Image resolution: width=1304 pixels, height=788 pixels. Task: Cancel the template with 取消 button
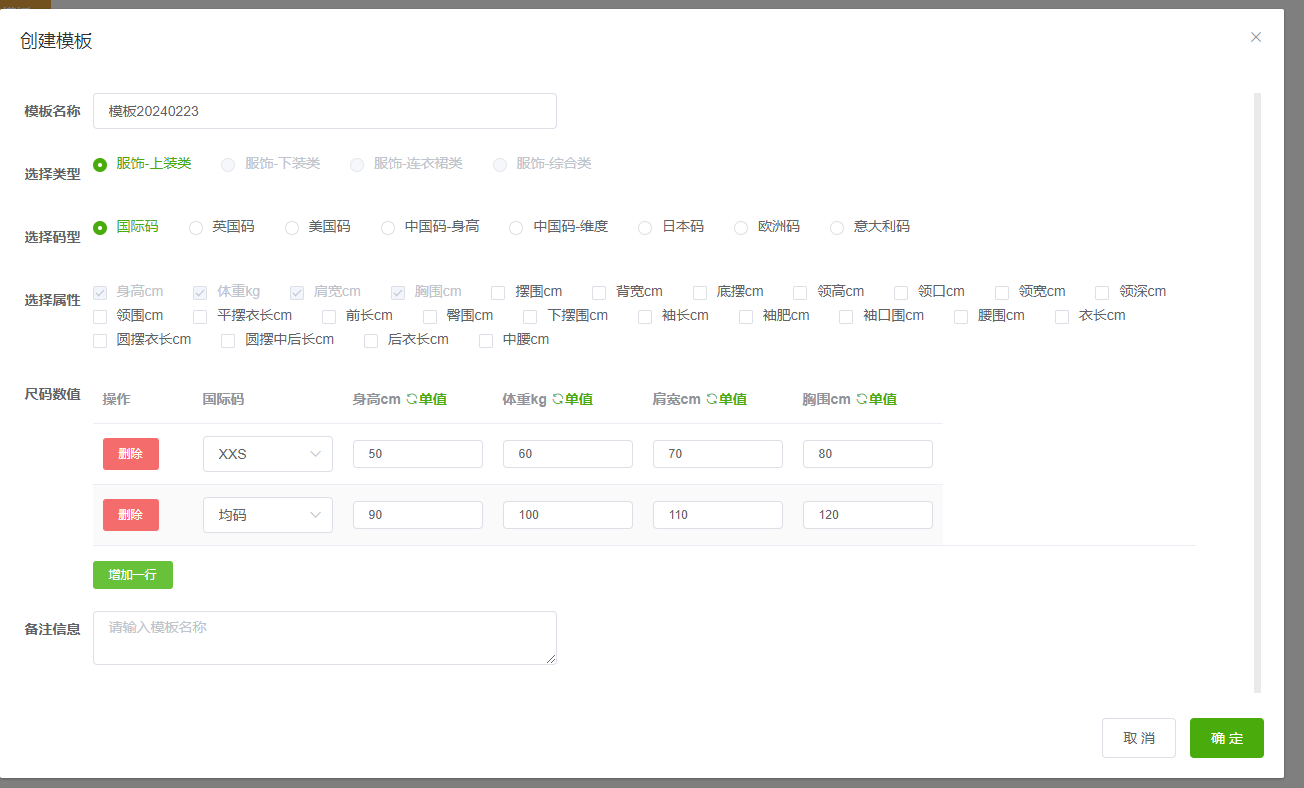tap(1138, 738)
